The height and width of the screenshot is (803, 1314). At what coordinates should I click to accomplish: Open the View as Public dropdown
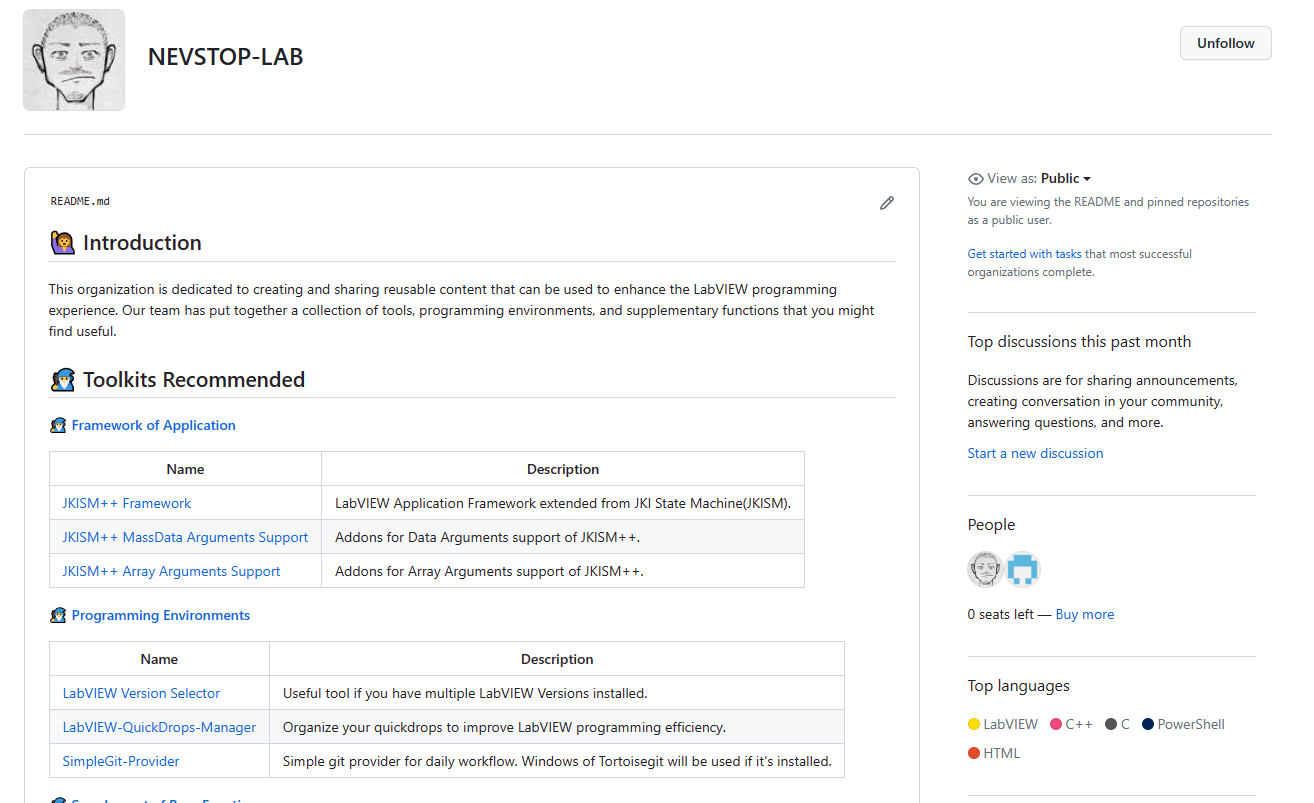[x=1065, y=179]
